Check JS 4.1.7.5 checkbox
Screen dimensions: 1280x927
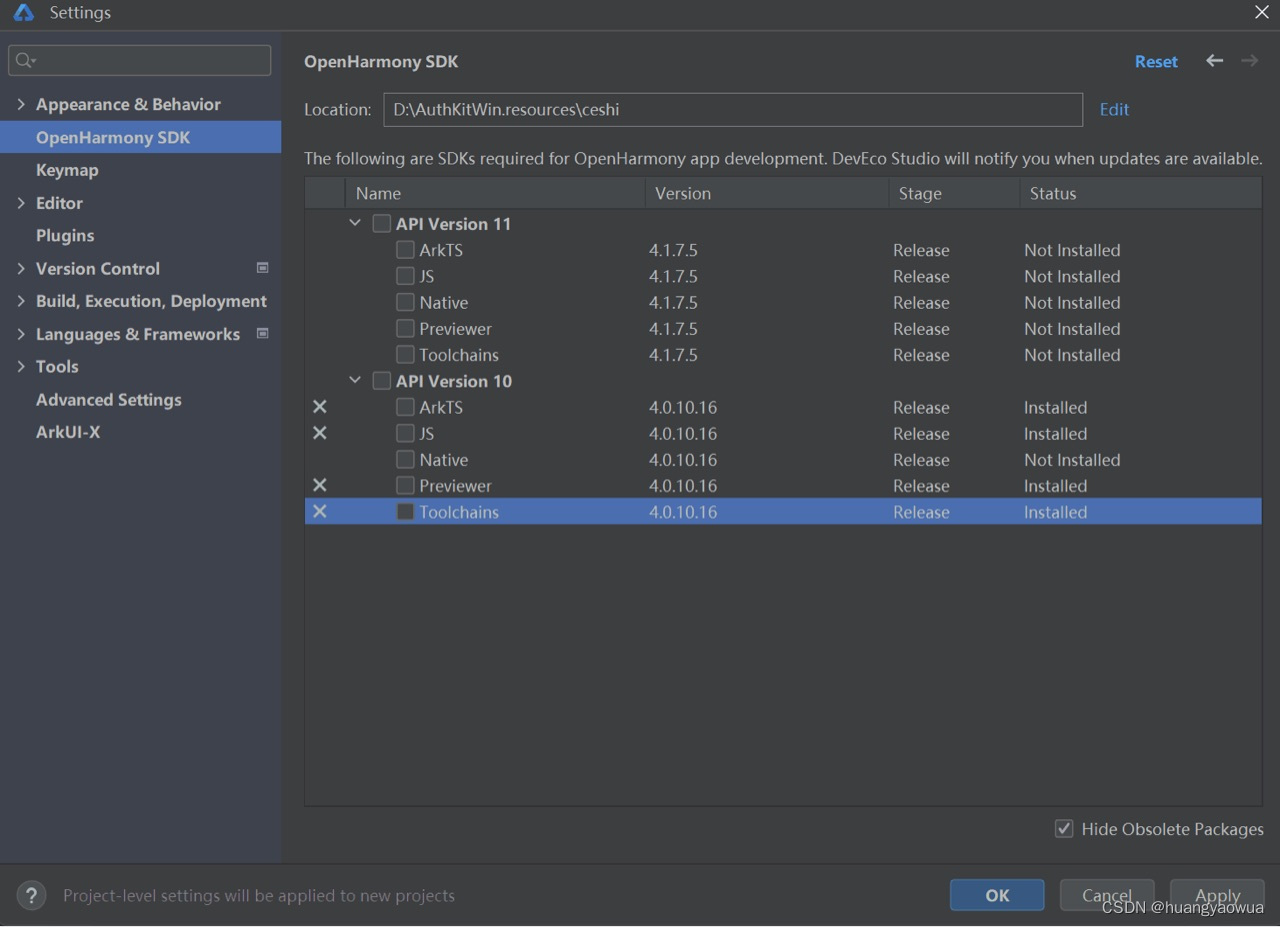pos(405,276)
